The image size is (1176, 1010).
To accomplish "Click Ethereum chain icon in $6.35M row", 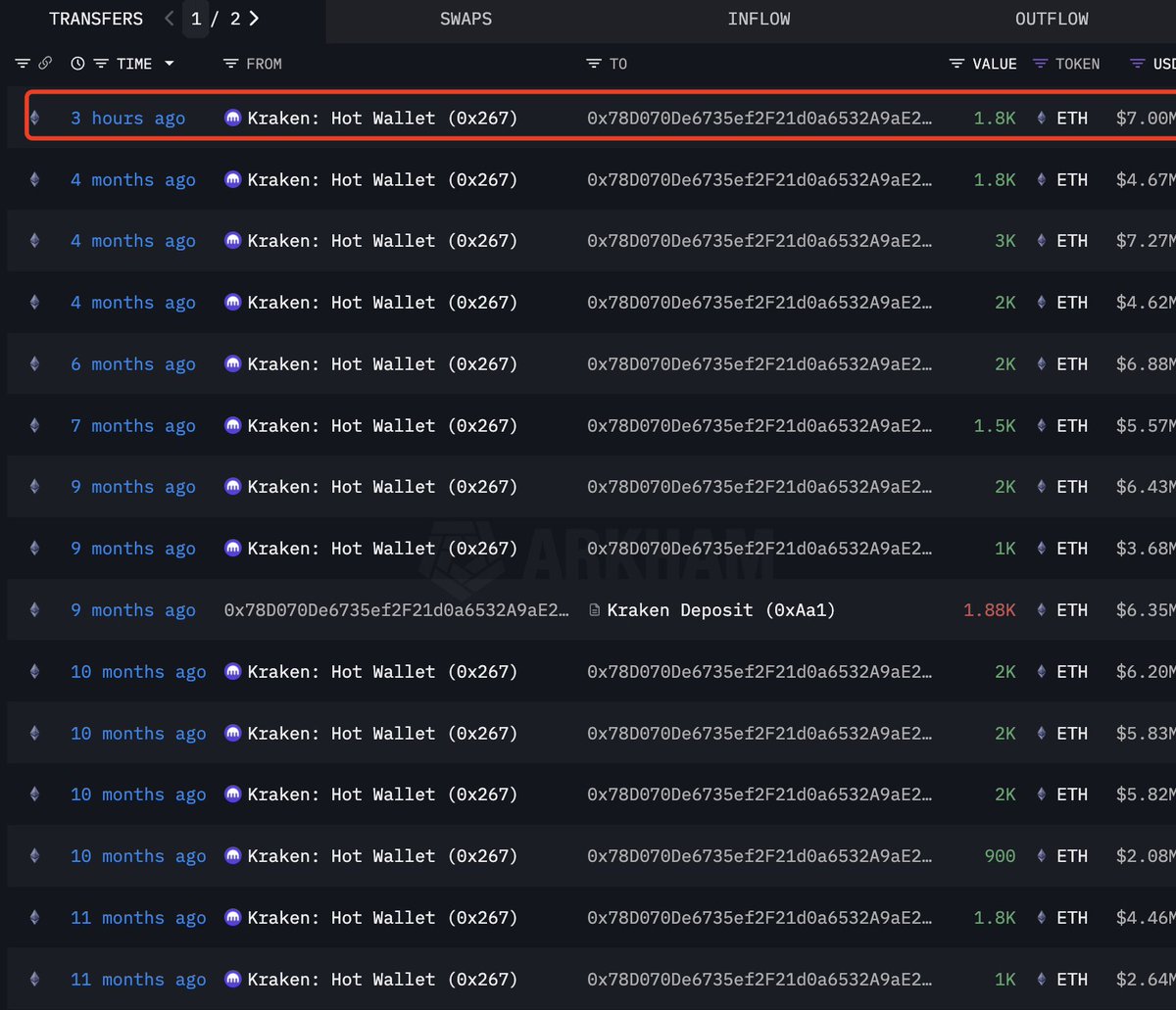I will [35, 610].
